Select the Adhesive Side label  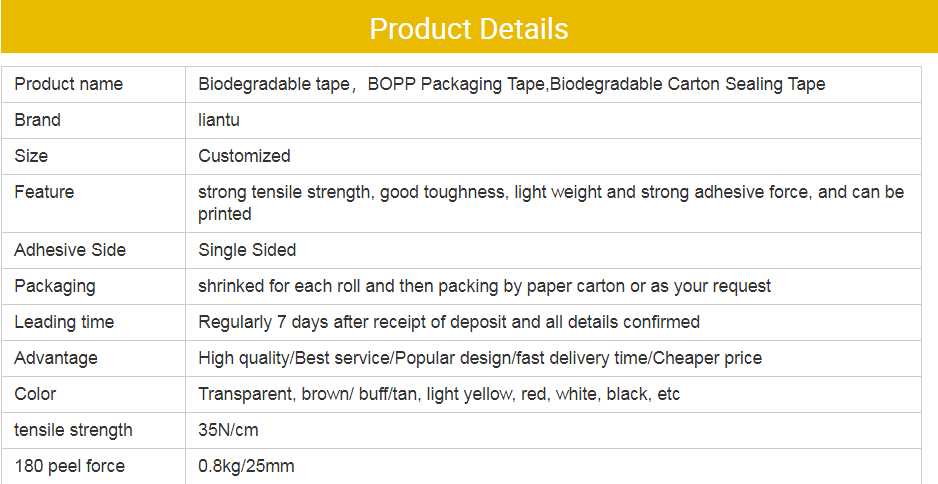[70, 250]
